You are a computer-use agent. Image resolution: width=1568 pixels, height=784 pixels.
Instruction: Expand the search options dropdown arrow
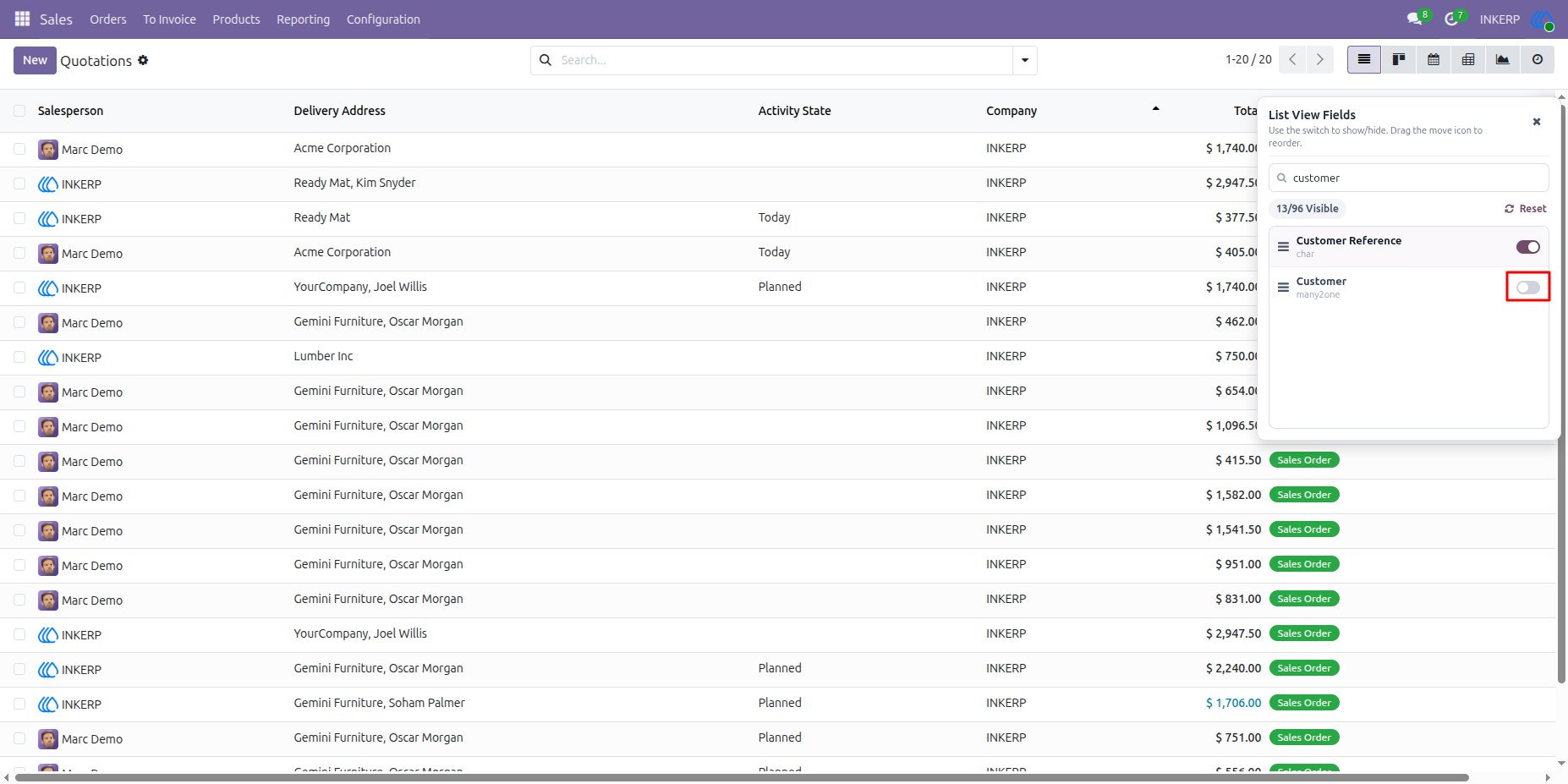(1025, 60)
